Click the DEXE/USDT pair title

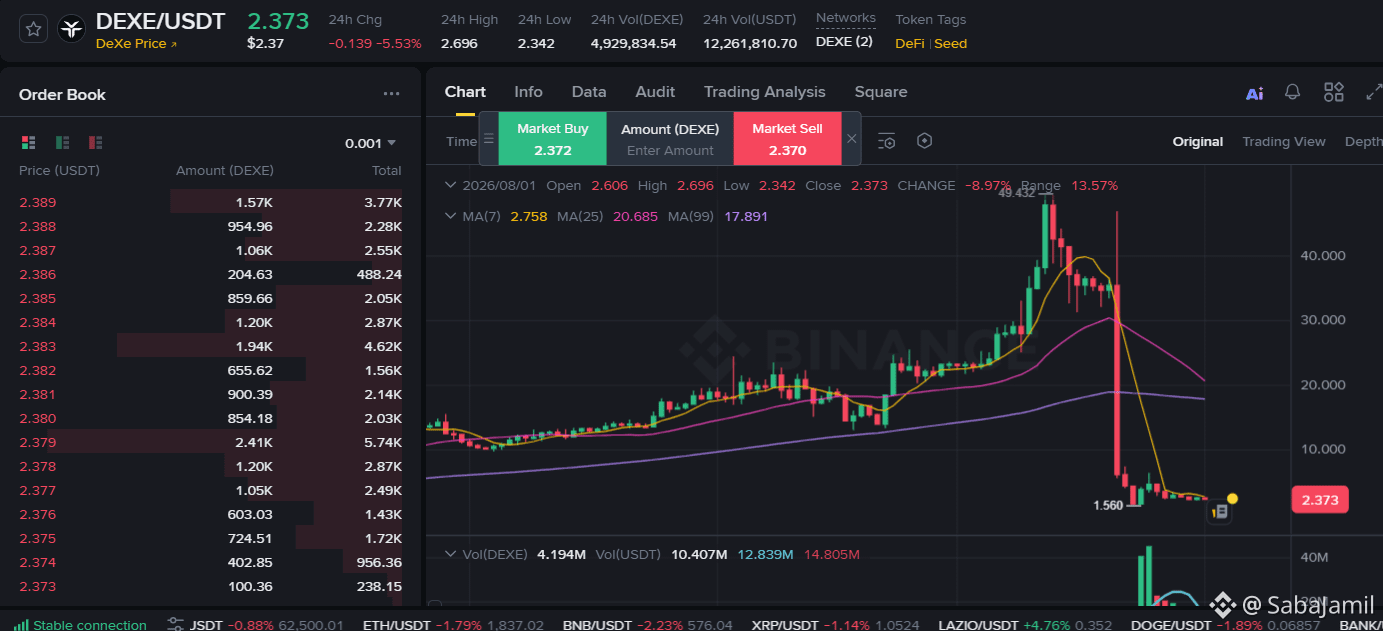pos(160,21)
